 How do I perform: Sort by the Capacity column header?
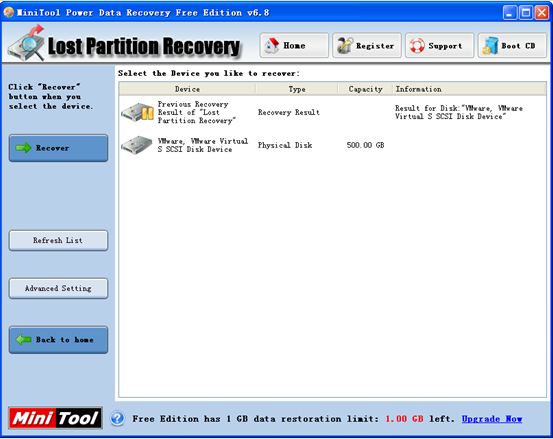[365, 89]
